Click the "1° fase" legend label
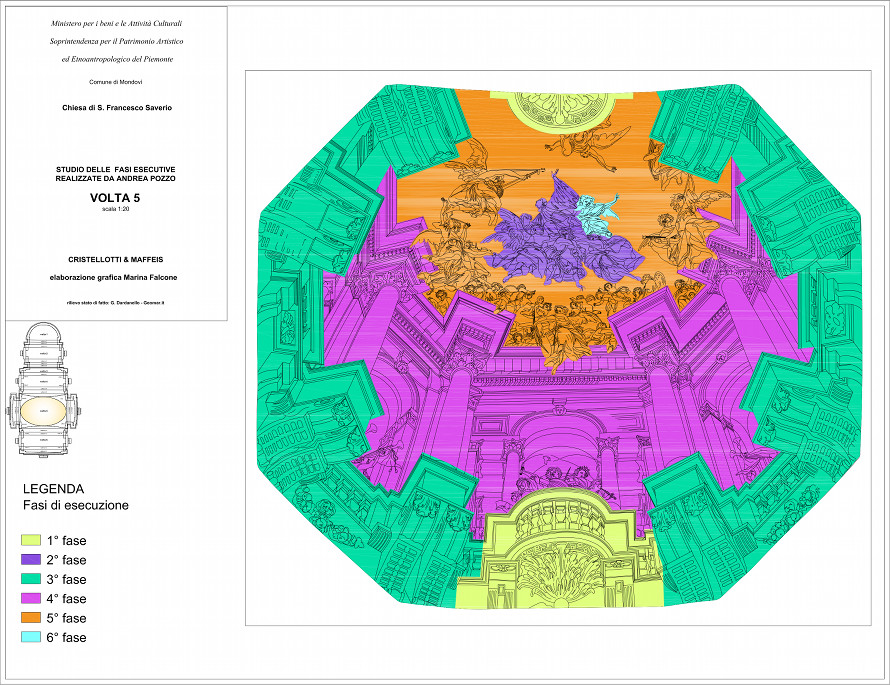Screen dimensions: 890x685 66,540
